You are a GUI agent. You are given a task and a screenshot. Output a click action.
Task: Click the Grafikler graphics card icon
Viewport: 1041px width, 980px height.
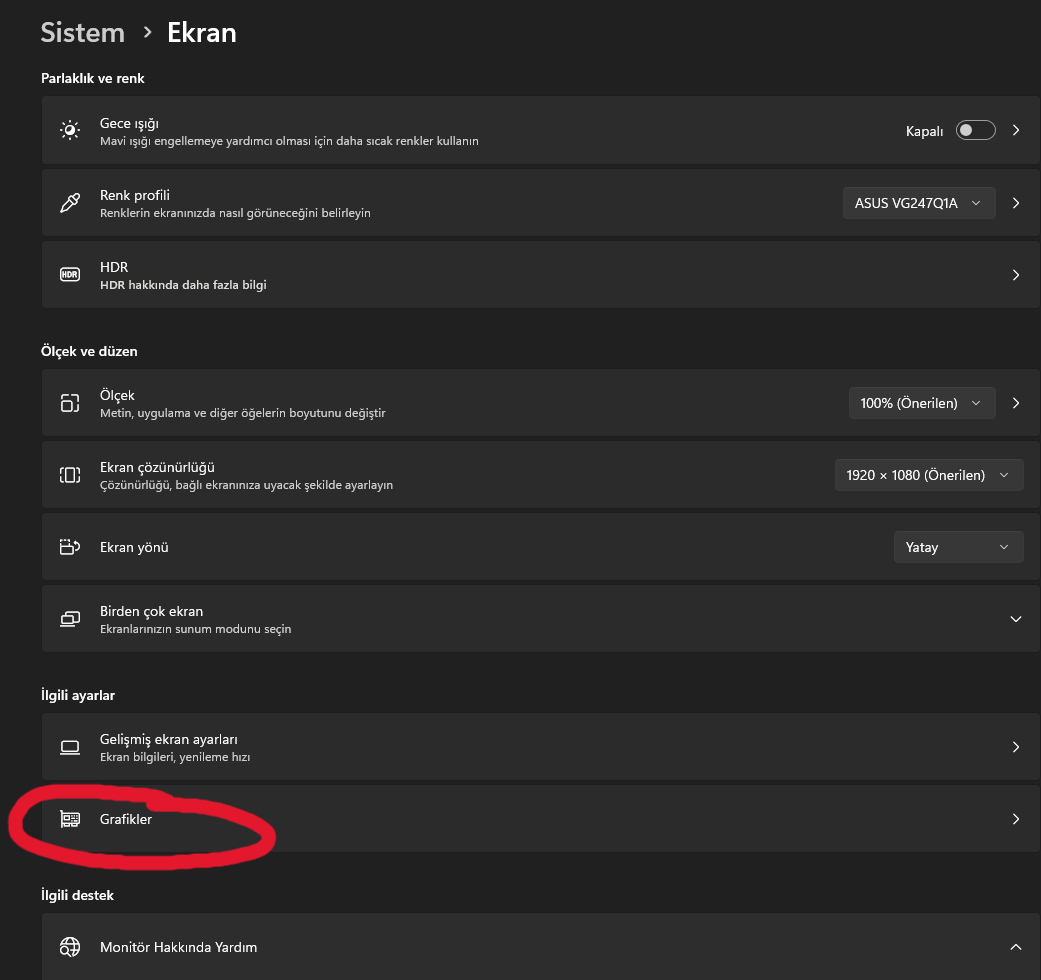coord(70,819)
